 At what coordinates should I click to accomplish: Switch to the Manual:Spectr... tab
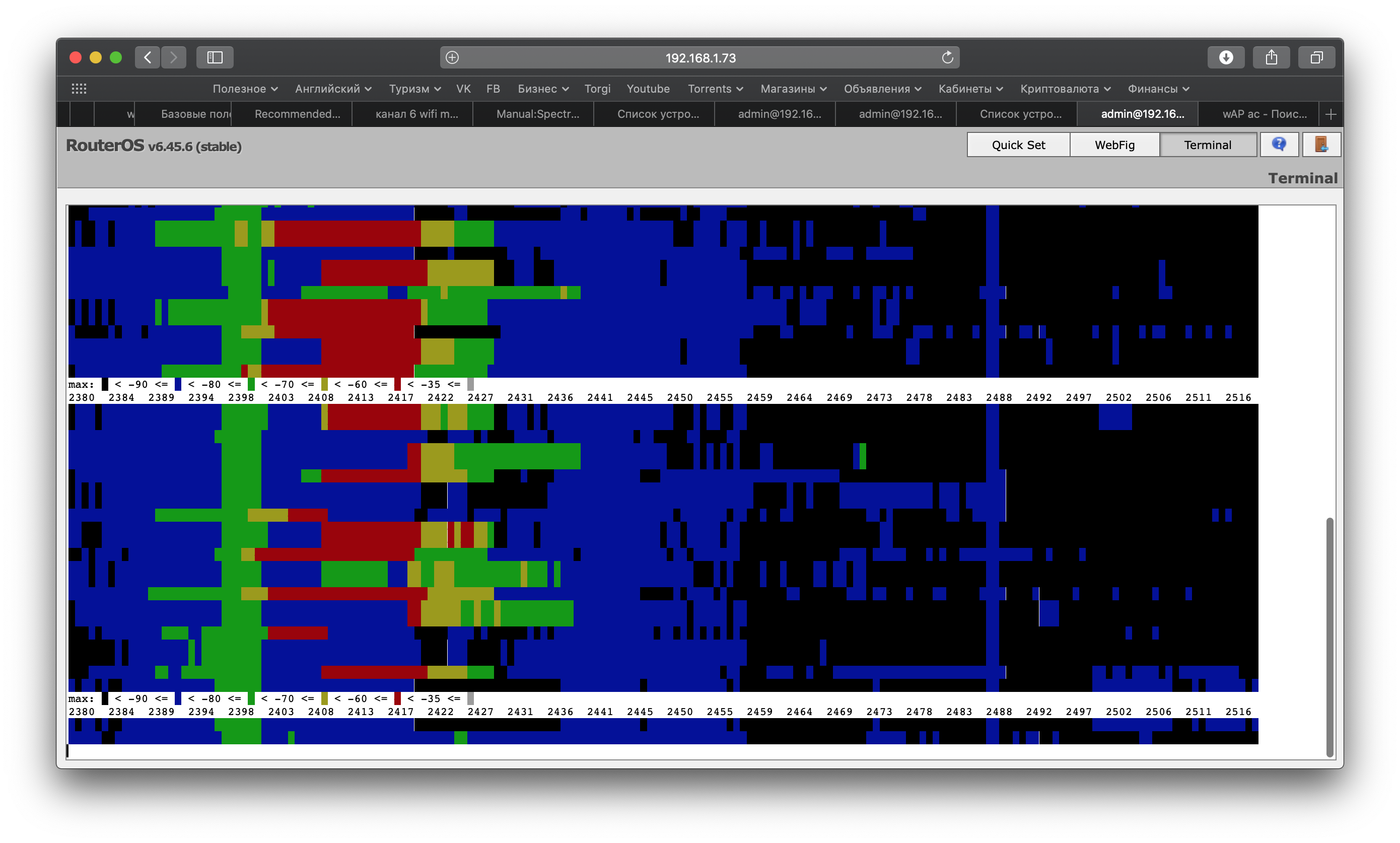pyautogui.click(x=534, y=114)
